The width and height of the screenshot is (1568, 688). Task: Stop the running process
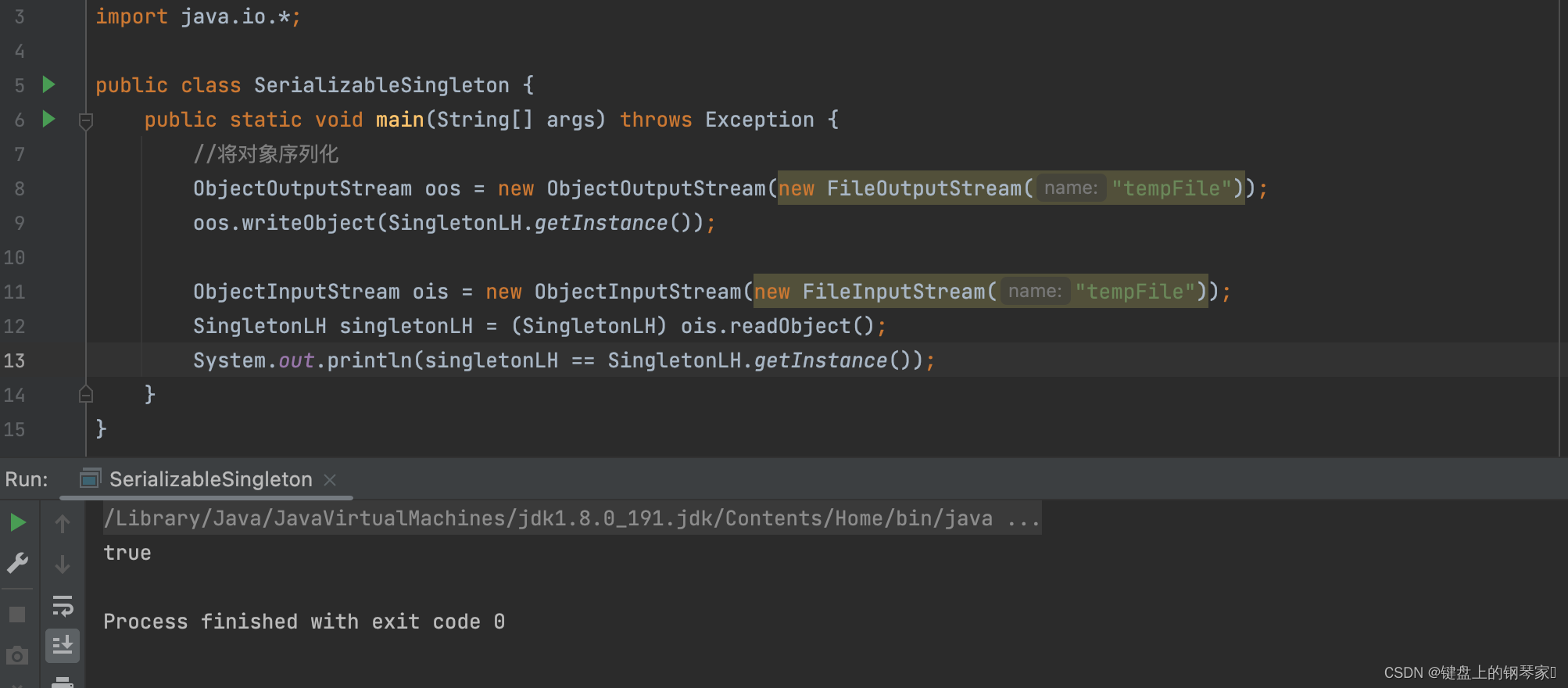(x=17, y=615)
